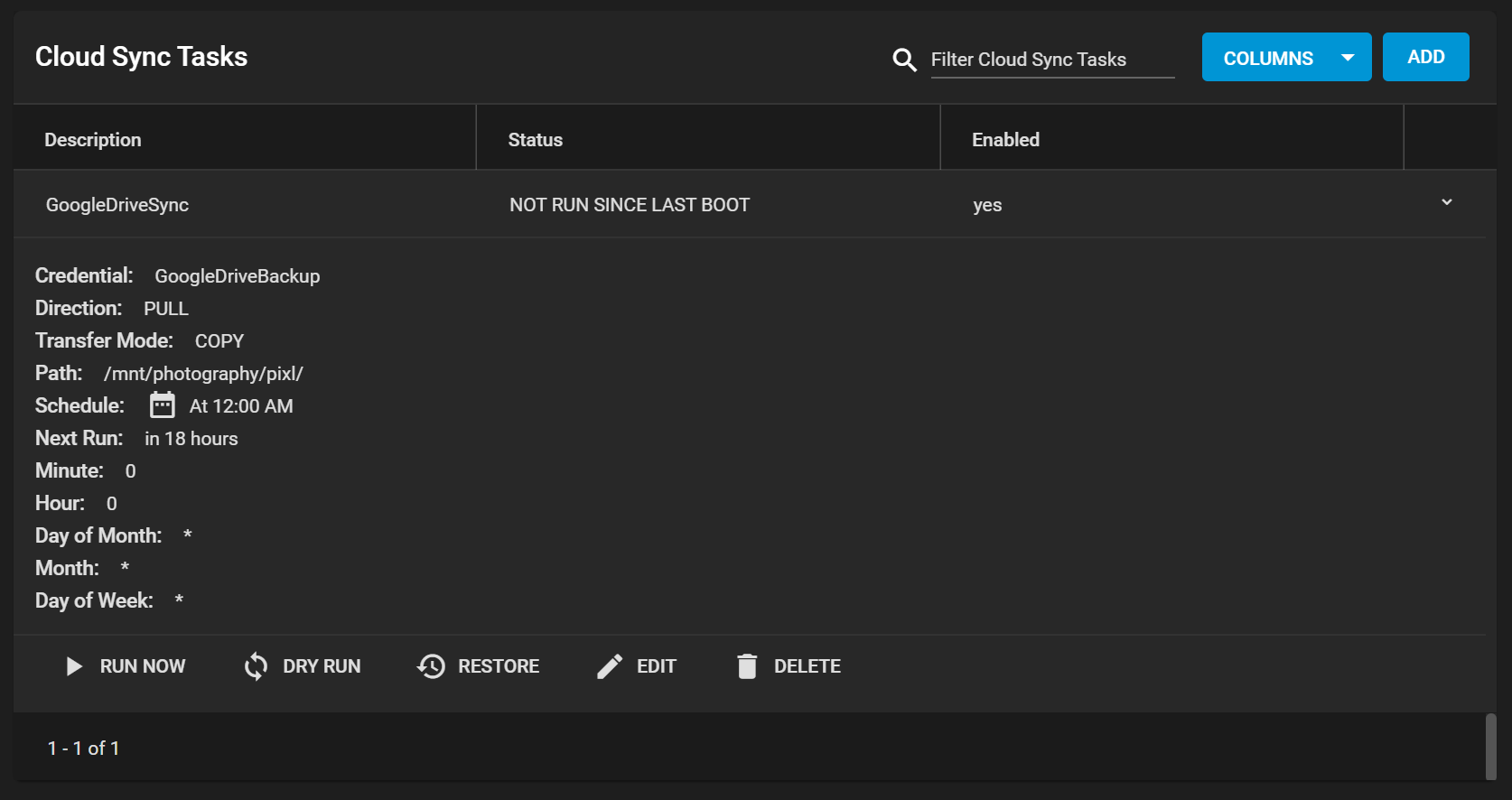Sort by the Status column header
This screenshot has height=800, width=1512.
[536, 140]
